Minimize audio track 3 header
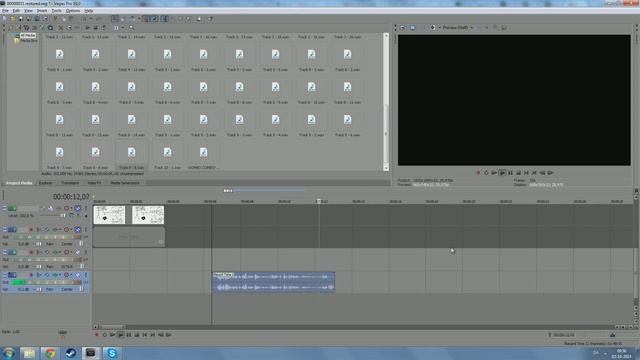 click(4, 252)
